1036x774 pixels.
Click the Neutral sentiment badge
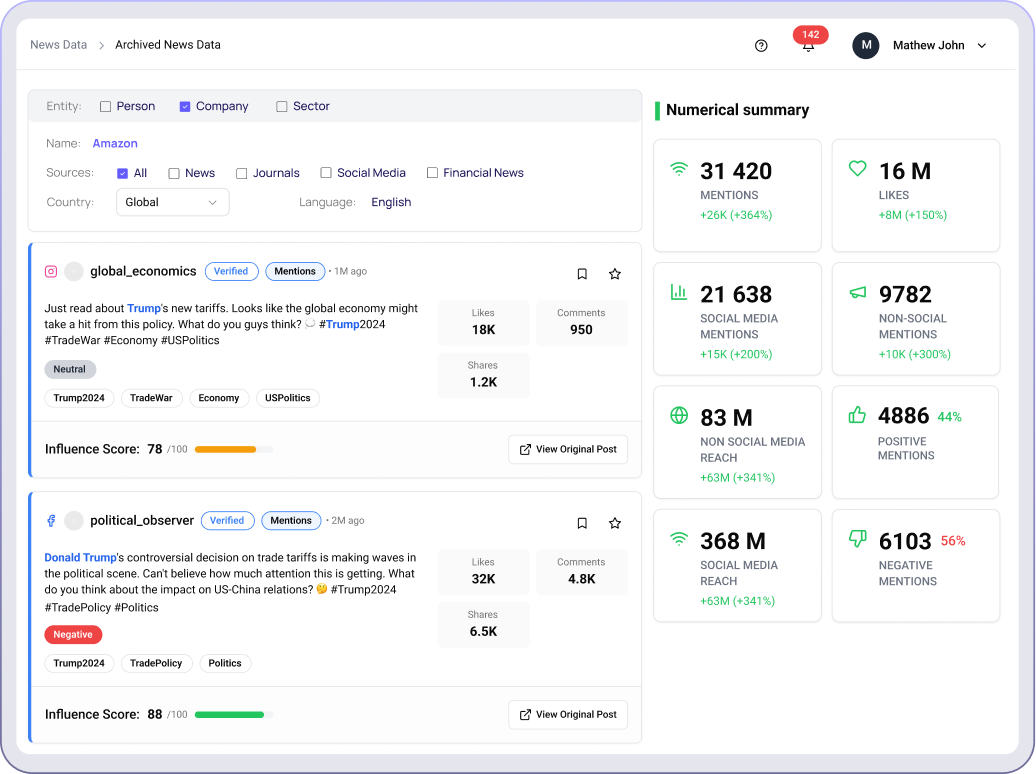(70, 369)
